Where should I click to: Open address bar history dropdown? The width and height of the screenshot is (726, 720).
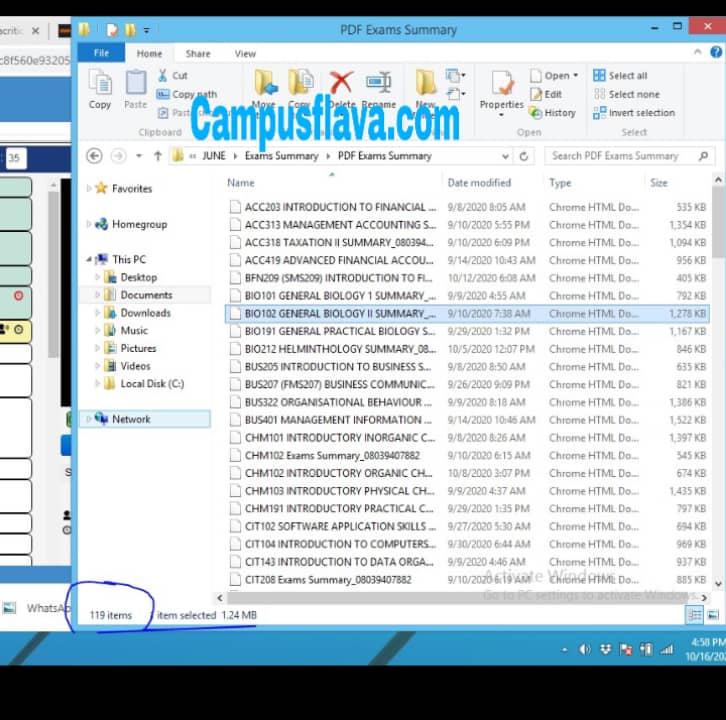(x=505, y=156)
